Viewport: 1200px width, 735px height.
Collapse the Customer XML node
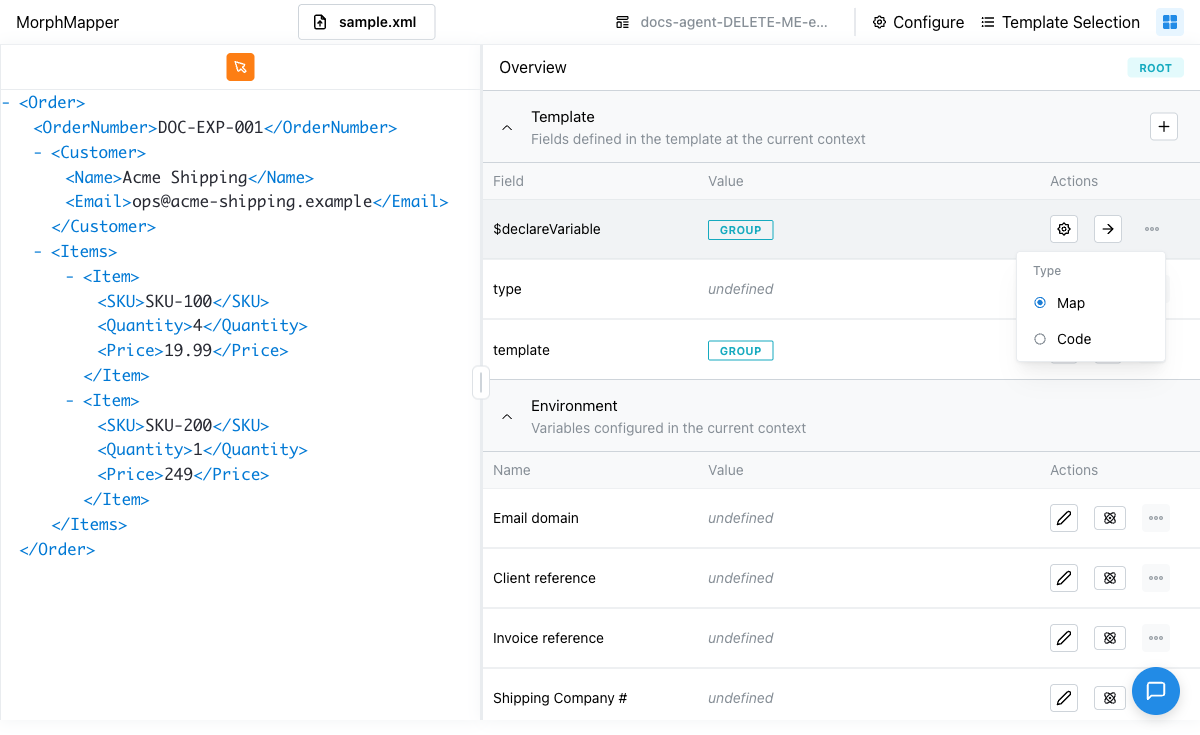coord(38,153)
